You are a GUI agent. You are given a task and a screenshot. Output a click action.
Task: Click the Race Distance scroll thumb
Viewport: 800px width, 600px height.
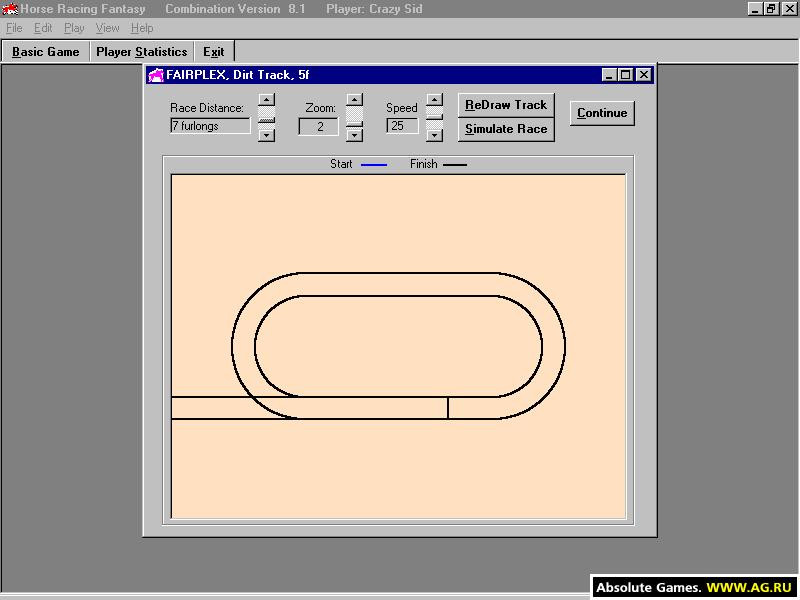[x=266, y=121]
